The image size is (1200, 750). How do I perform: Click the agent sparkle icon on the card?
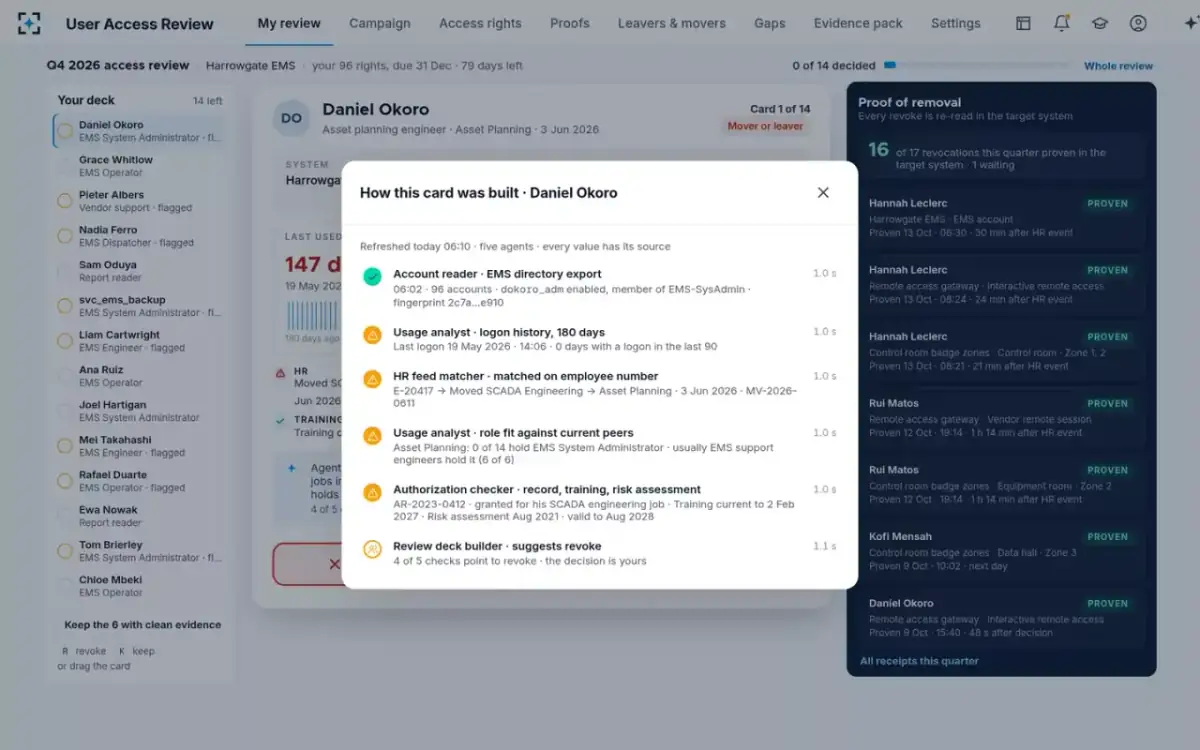click(x=292, y=467)
